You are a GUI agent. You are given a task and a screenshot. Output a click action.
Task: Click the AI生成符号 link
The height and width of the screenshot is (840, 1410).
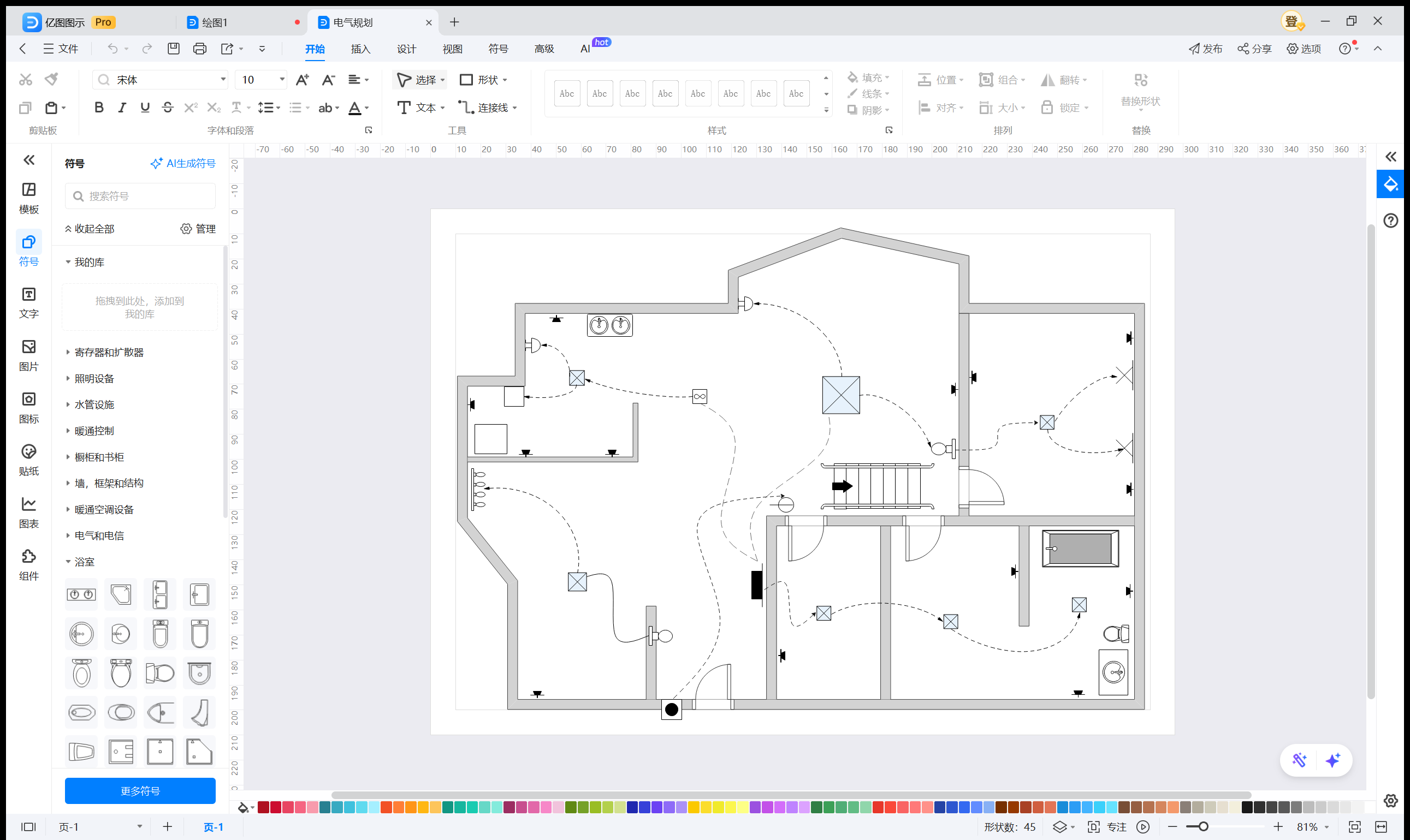[183, 164]
